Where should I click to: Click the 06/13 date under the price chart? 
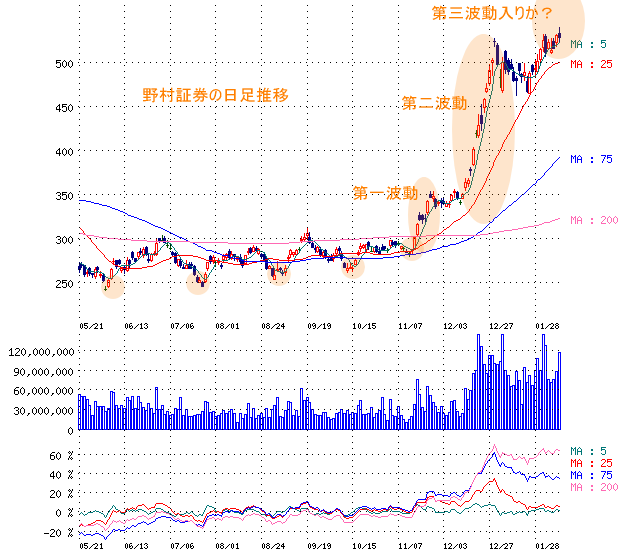(x=136, y=326)
